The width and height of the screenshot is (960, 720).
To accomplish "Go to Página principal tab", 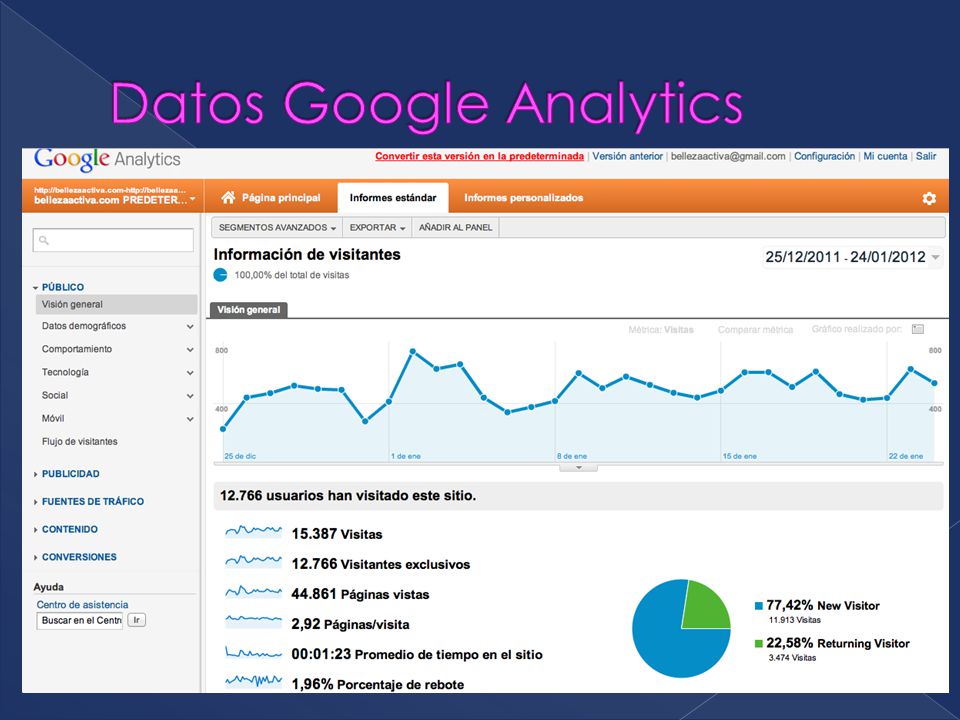I will (x=271, y=198).
